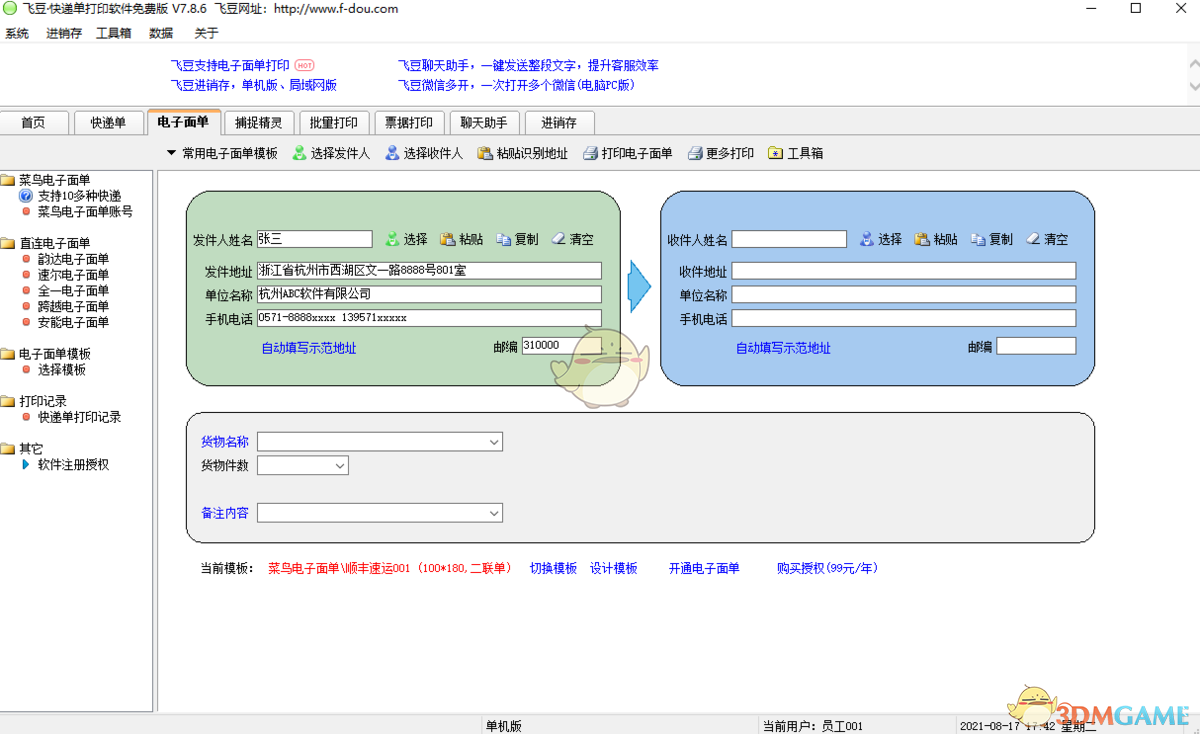Screen dimensions: 1200x734
Task: Open 快递单打印记录 in the sidebar
Action: (79, 417)
